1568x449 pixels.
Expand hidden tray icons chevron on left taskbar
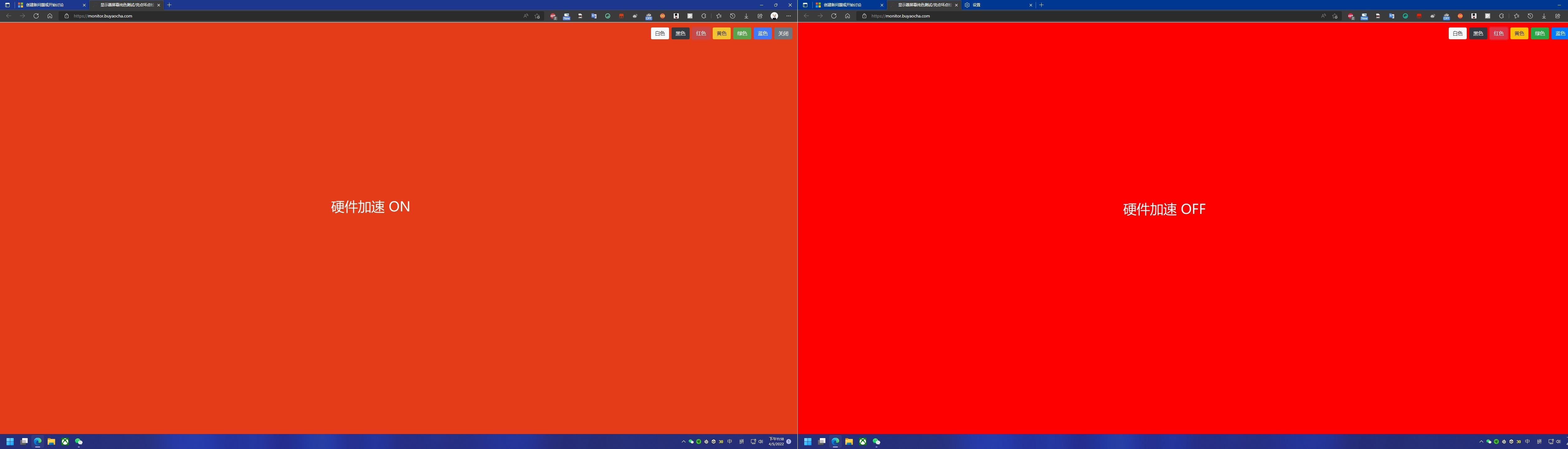pos(683,441)
